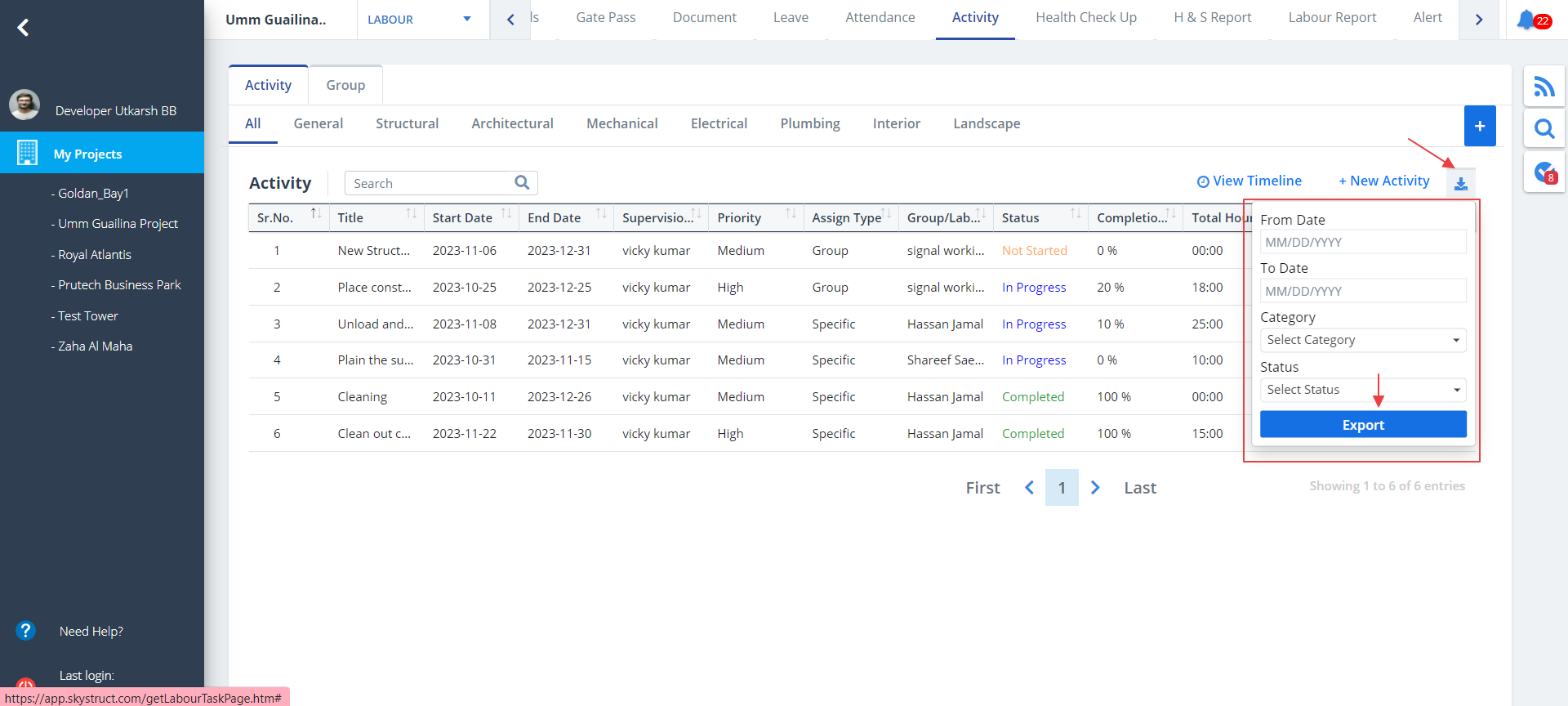The width and height of the screenshot is (1568, 706).
Task: Click the From Date input field
Action: click(x=1362, y=242)
